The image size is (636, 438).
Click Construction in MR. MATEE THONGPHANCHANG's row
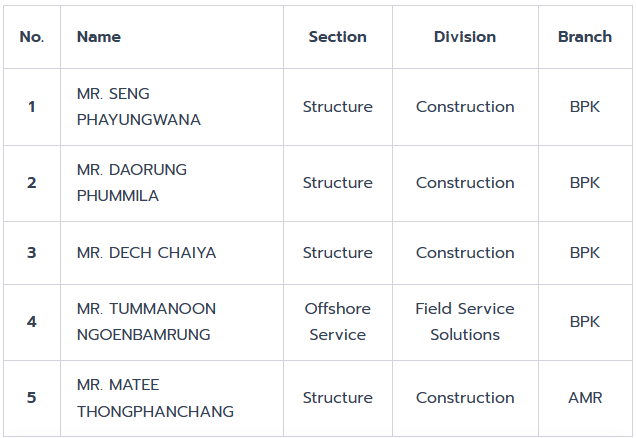pyautogui.click(x=465, y=398)
